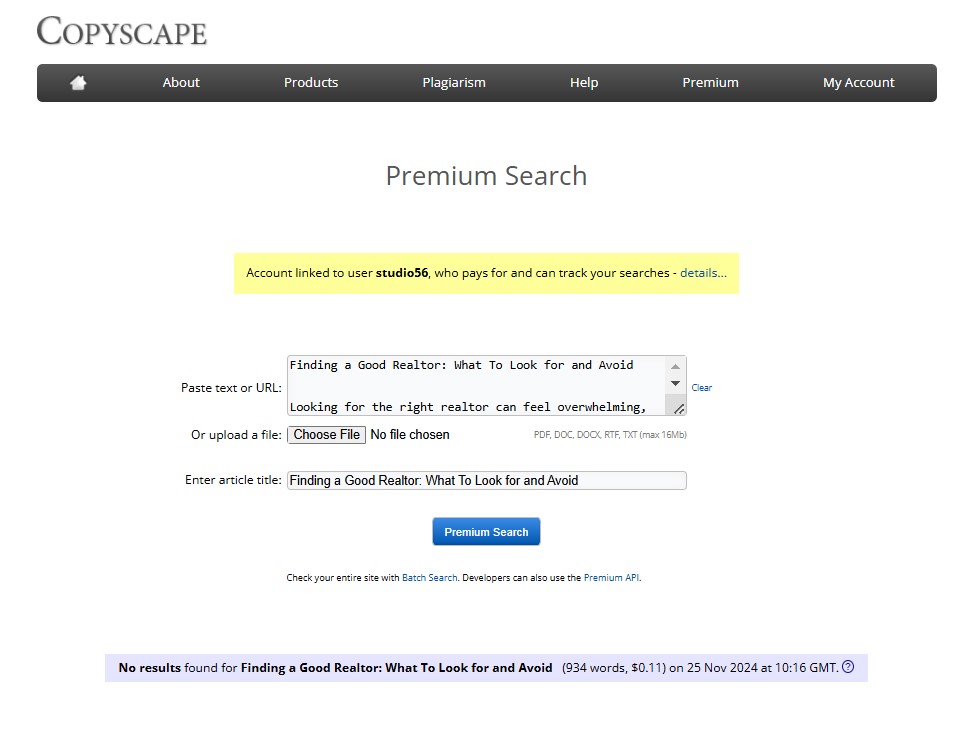Click the No file chosen text
962x745 pixels.
coord(410,434)
